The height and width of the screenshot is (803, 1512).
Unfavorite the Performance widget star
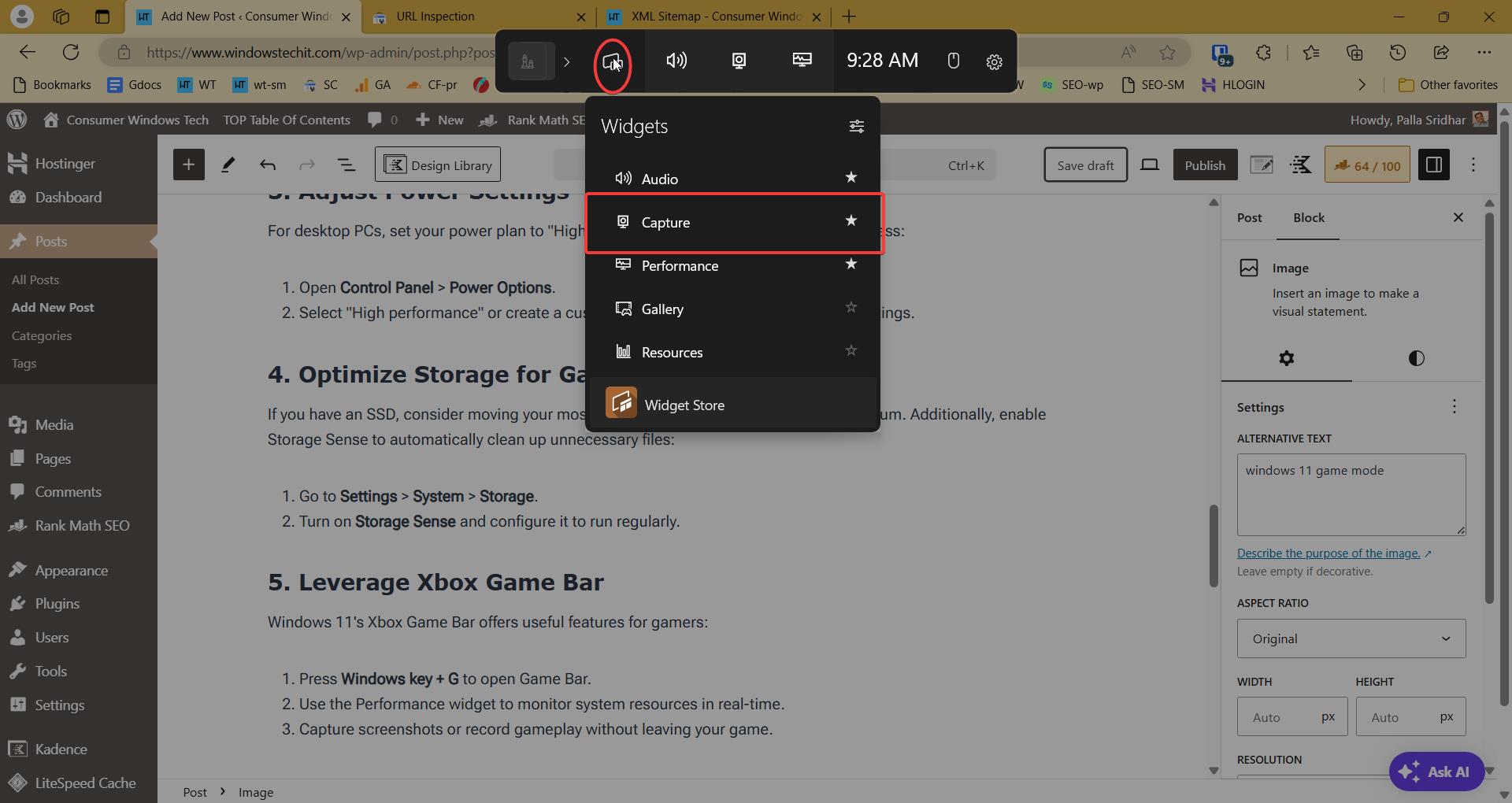[850, 265]
